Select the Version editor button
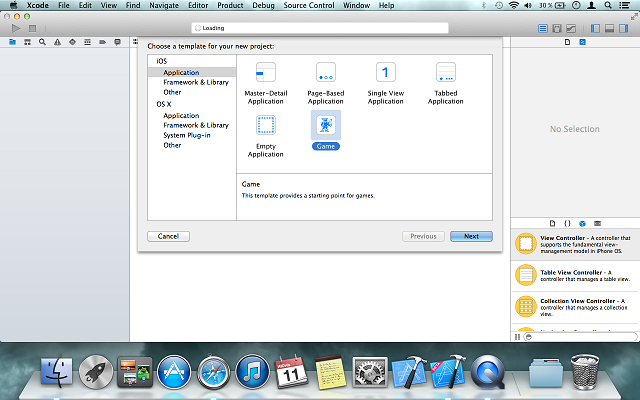The width and height of the screenshot is (640, 400). [571, 28]
